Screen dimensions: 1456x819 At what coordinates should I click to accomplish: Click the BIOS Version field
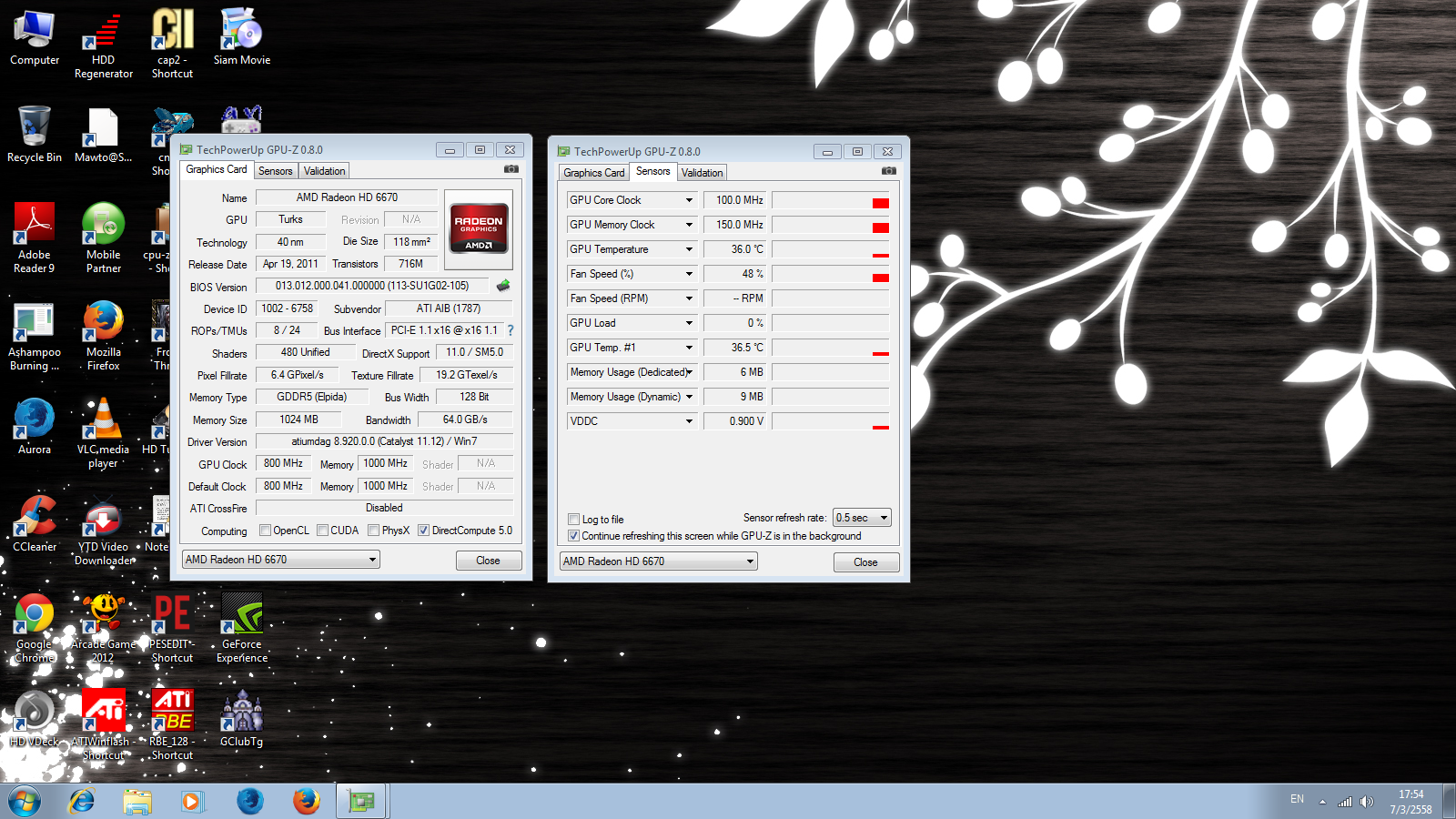(x=371, y=286)
